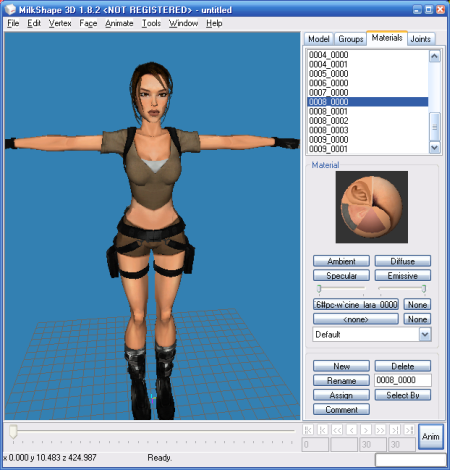Step forward one frame button

coord(366,430)
